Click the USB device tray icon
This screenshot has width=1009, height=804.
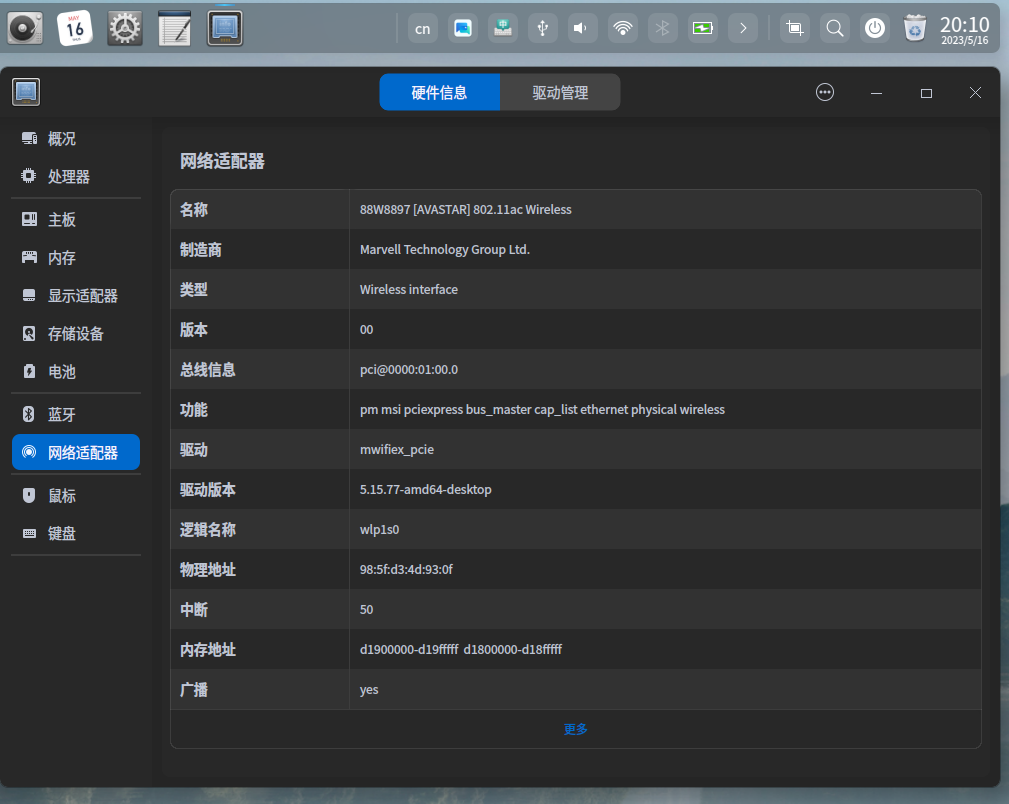point(542,28)
